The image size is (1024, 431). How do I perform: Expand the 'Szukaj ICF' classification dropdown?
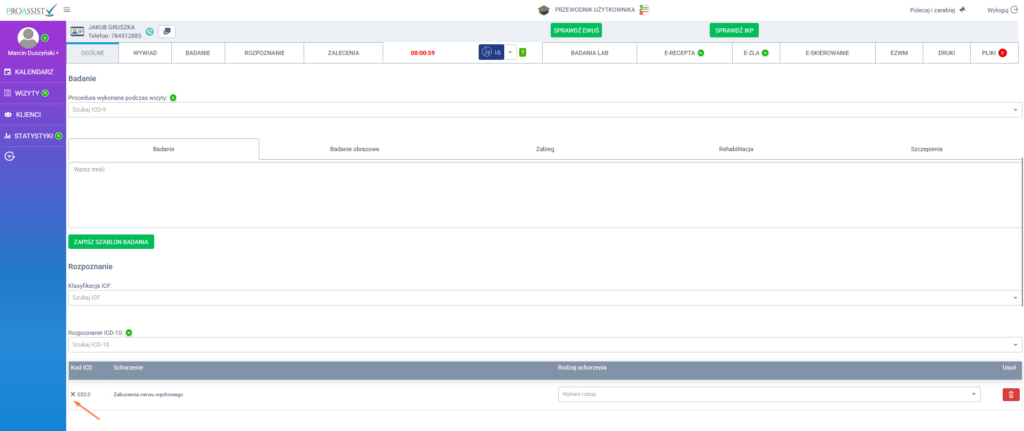click(x=544, y=298)
